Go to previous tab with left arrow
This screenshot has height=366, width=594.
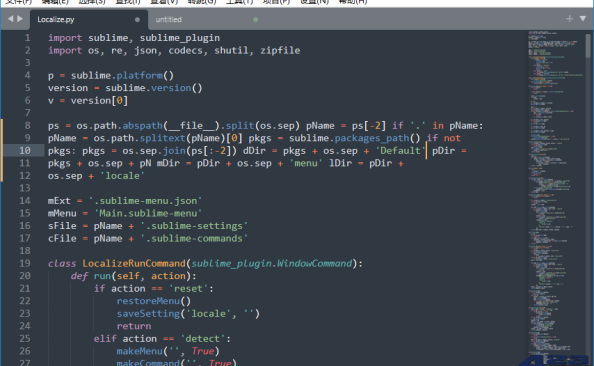[x=10, y=19]
